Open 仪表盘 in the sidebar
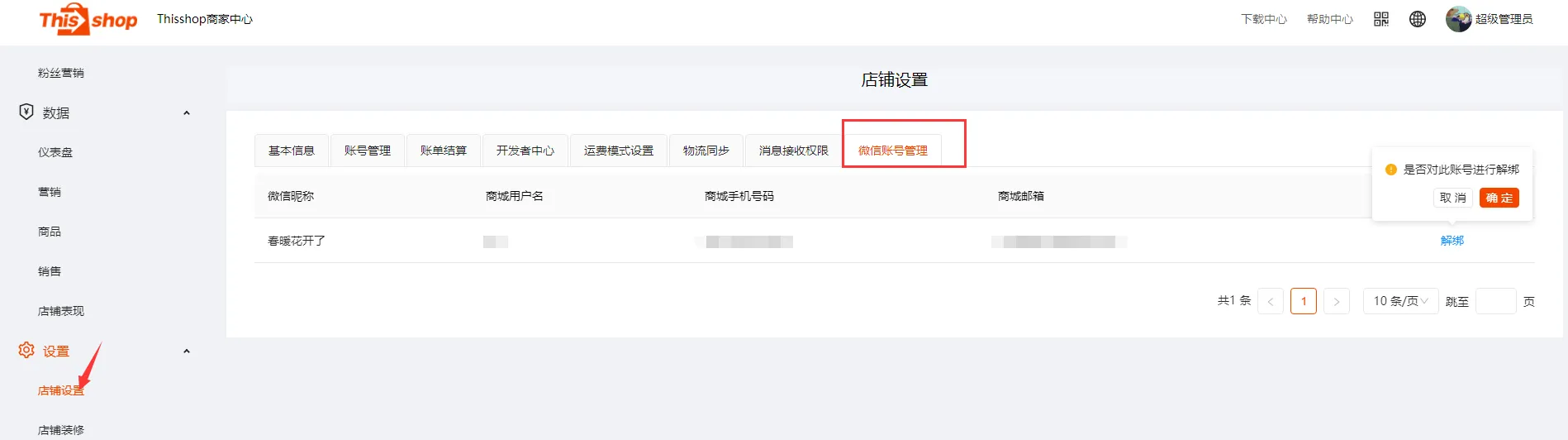 pos(55,152)
